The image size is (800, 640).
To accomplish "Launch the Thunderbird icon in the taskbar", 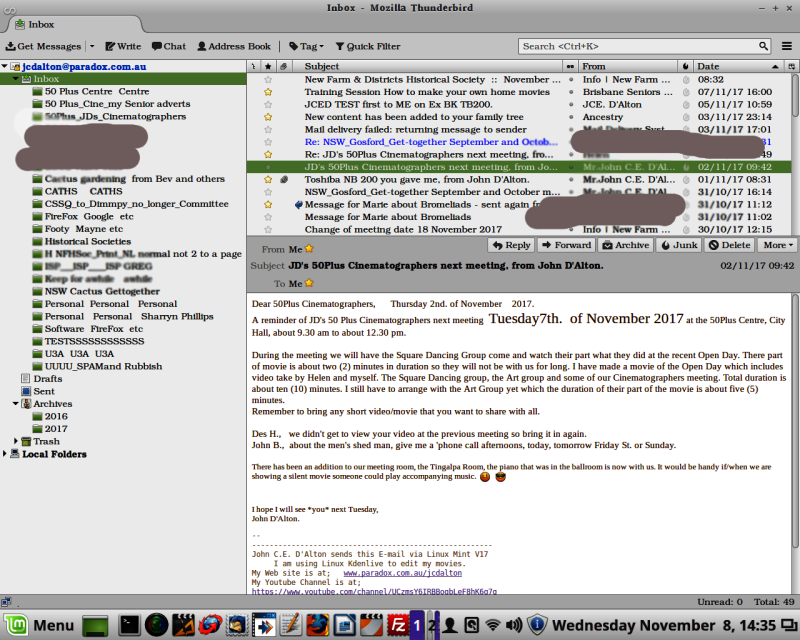I will 237,625.
